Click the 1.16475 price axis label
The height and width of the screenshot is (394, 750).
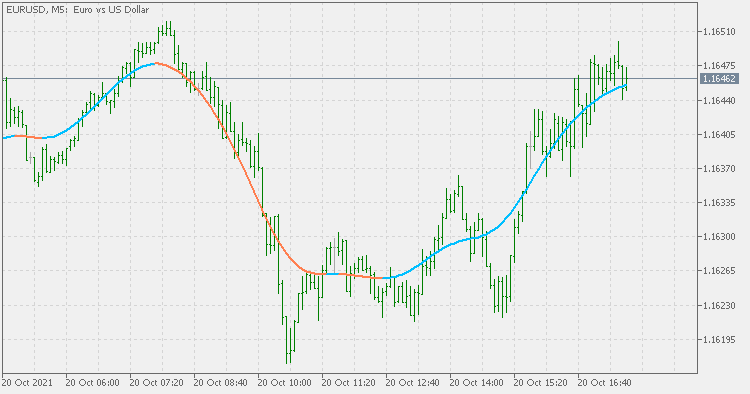[719, 66]
